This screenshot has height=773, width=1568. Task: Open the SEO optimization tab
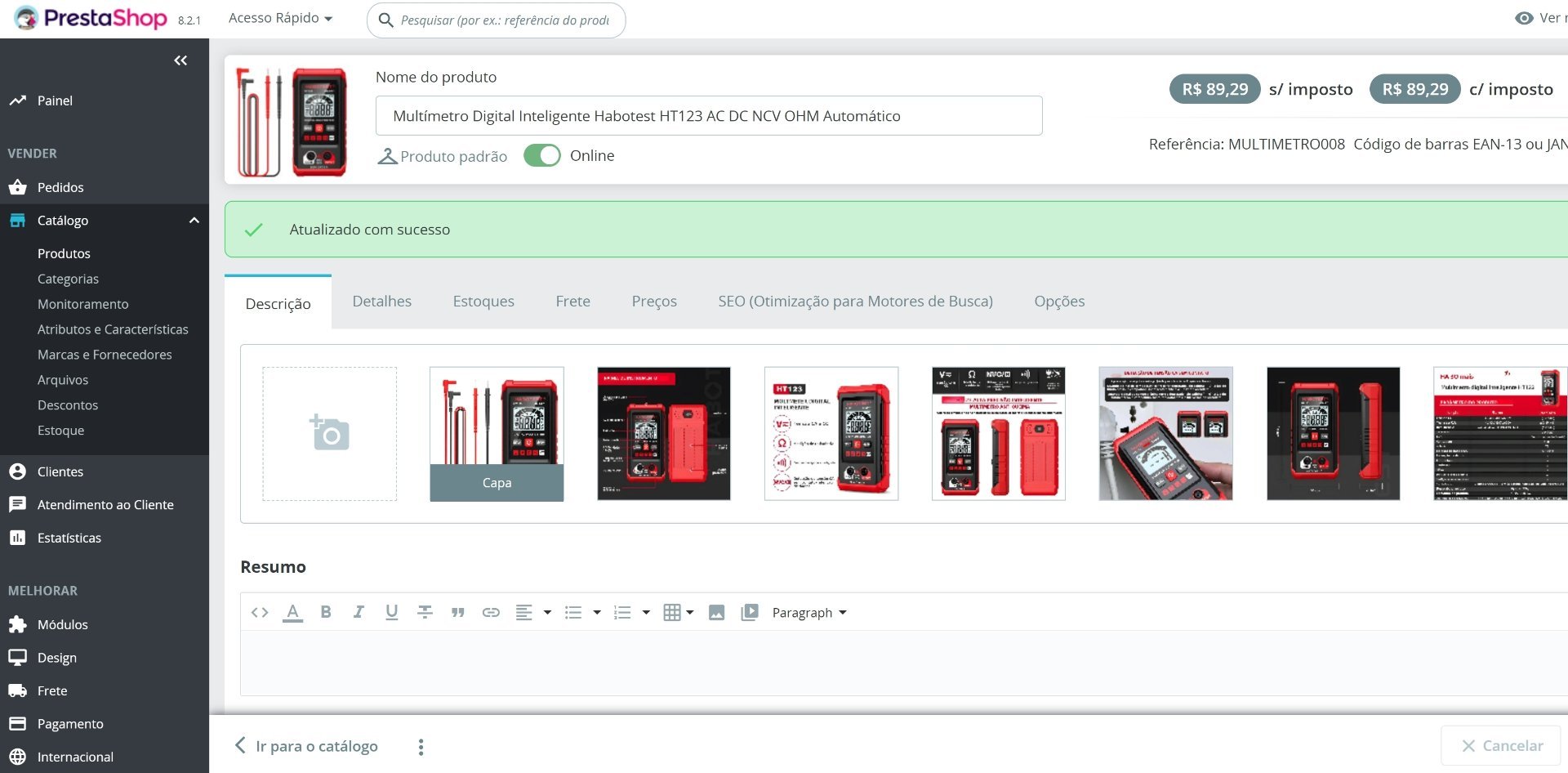coord(856,302)
